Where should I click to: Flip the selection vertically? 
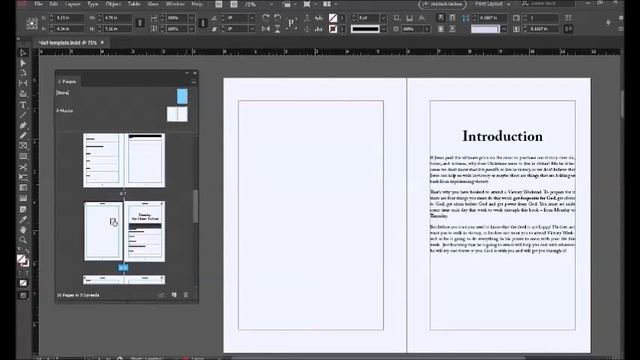coord(278,29)
